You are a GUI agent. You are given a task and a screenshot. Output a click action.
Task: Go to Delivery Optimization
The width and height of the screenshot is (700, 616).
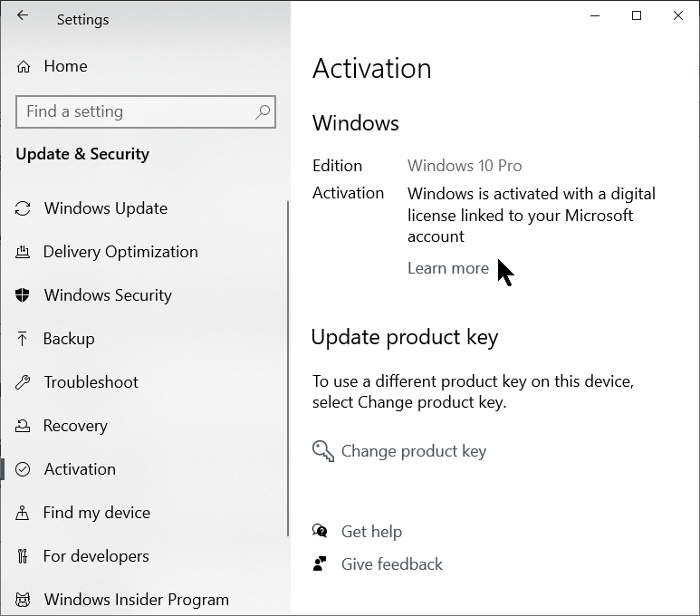[121, 252]
